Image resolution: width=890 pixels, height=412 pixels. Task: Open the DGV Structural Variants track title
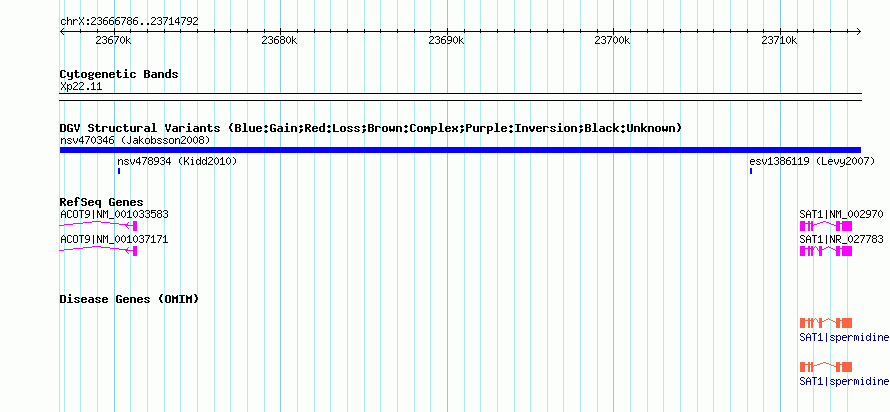click(371, 128)
